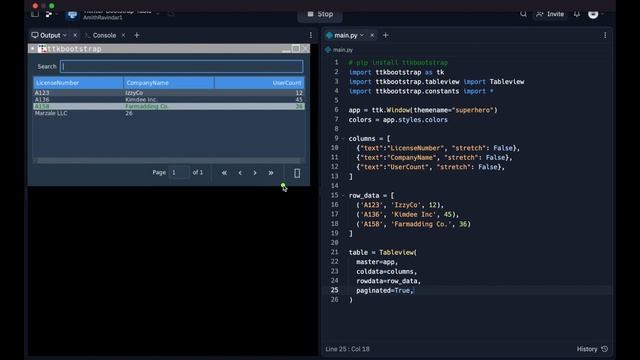The width and height of the screenshot is (640, 360).
Task: Expand the caret beside the Replit logo
Action: (x=56, y=14)
